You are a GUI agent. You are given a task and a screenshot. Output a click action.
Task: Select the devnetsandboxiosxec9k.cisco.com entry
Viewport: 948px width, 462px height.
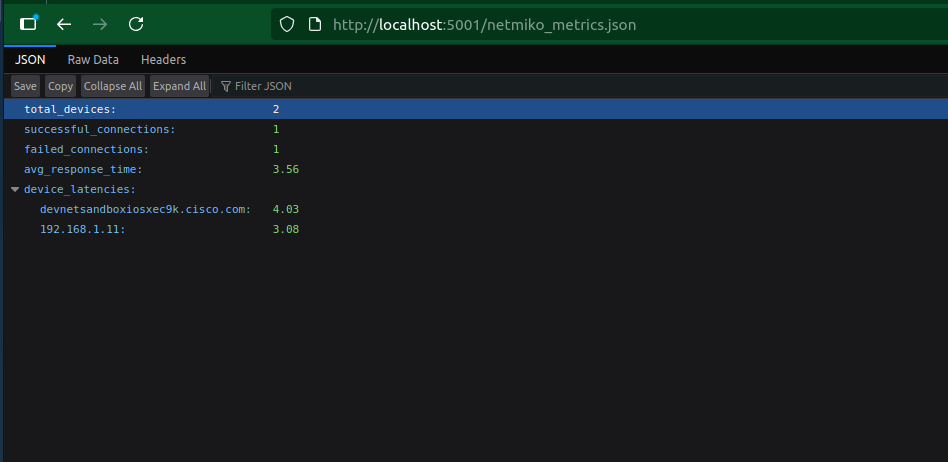(145, 209)
